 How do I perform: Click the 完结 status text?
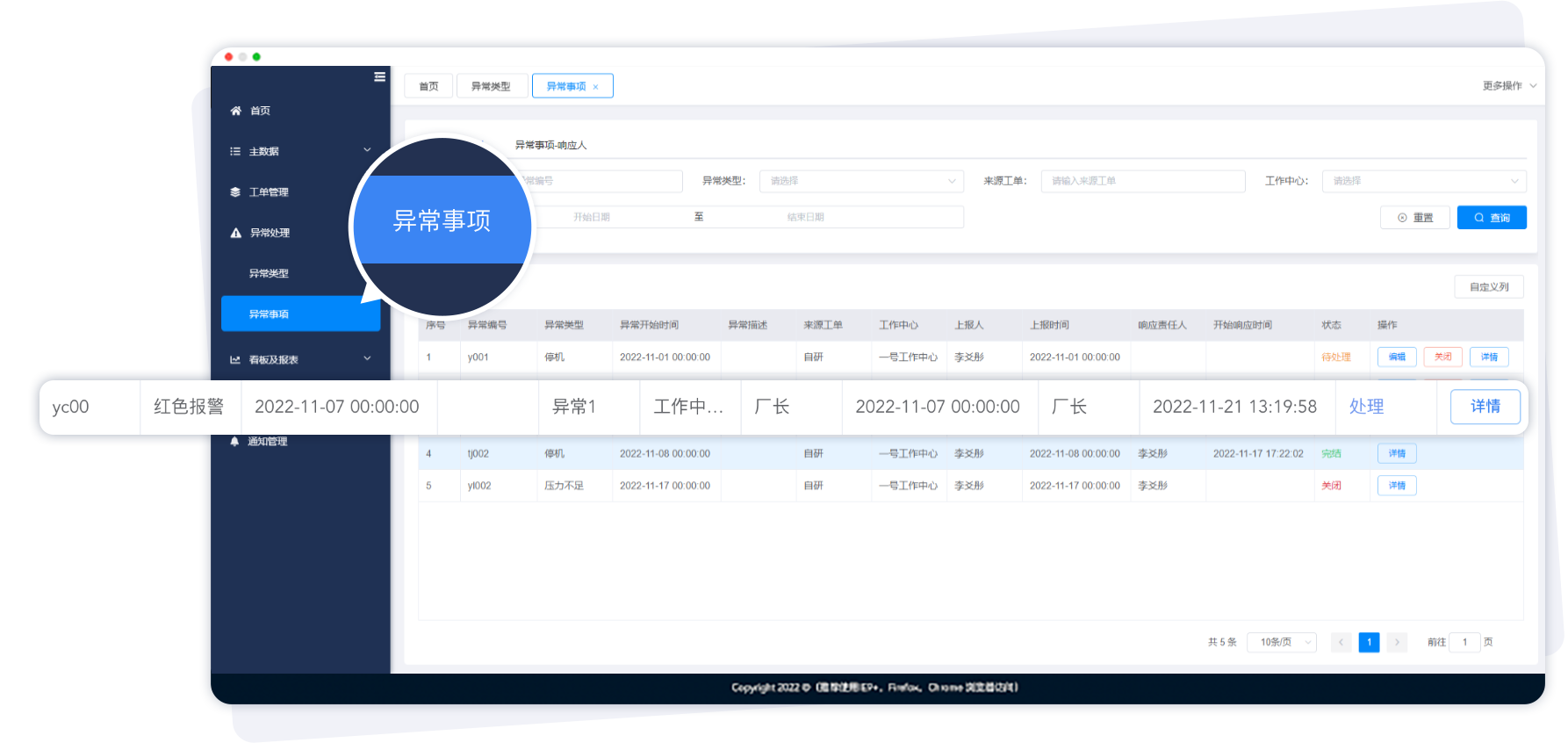pyautogui.click(x=1331, y=453)
